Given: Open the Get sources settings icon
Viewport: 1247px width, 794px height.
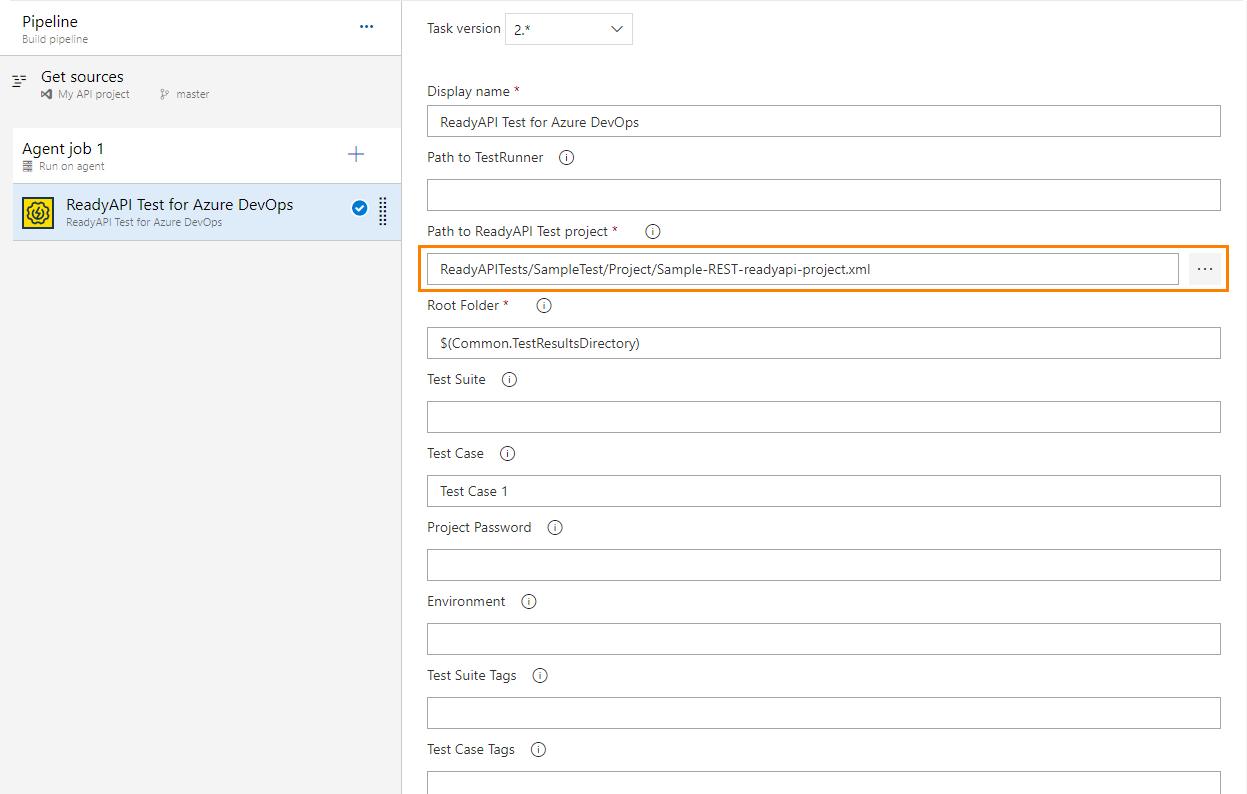Looking at the screenshot, I should (18, 77).
